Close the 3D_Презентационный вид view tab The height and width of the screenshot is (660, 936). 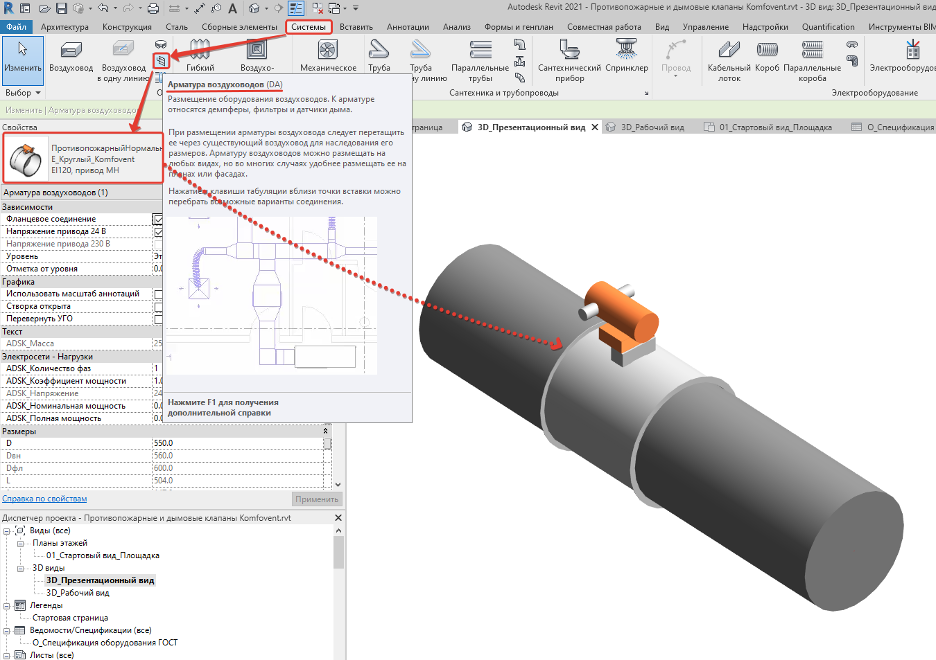pos(595,127)
